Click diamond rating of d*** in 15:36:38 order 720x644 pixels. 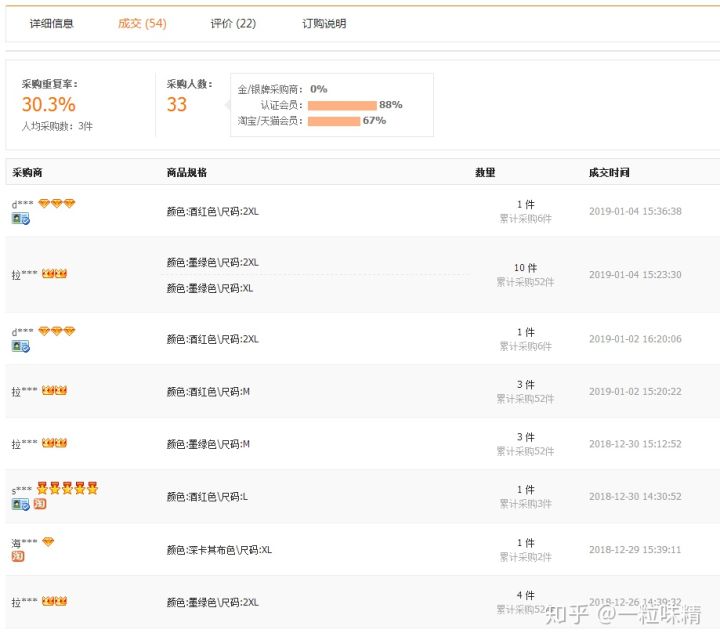(57, 204)
